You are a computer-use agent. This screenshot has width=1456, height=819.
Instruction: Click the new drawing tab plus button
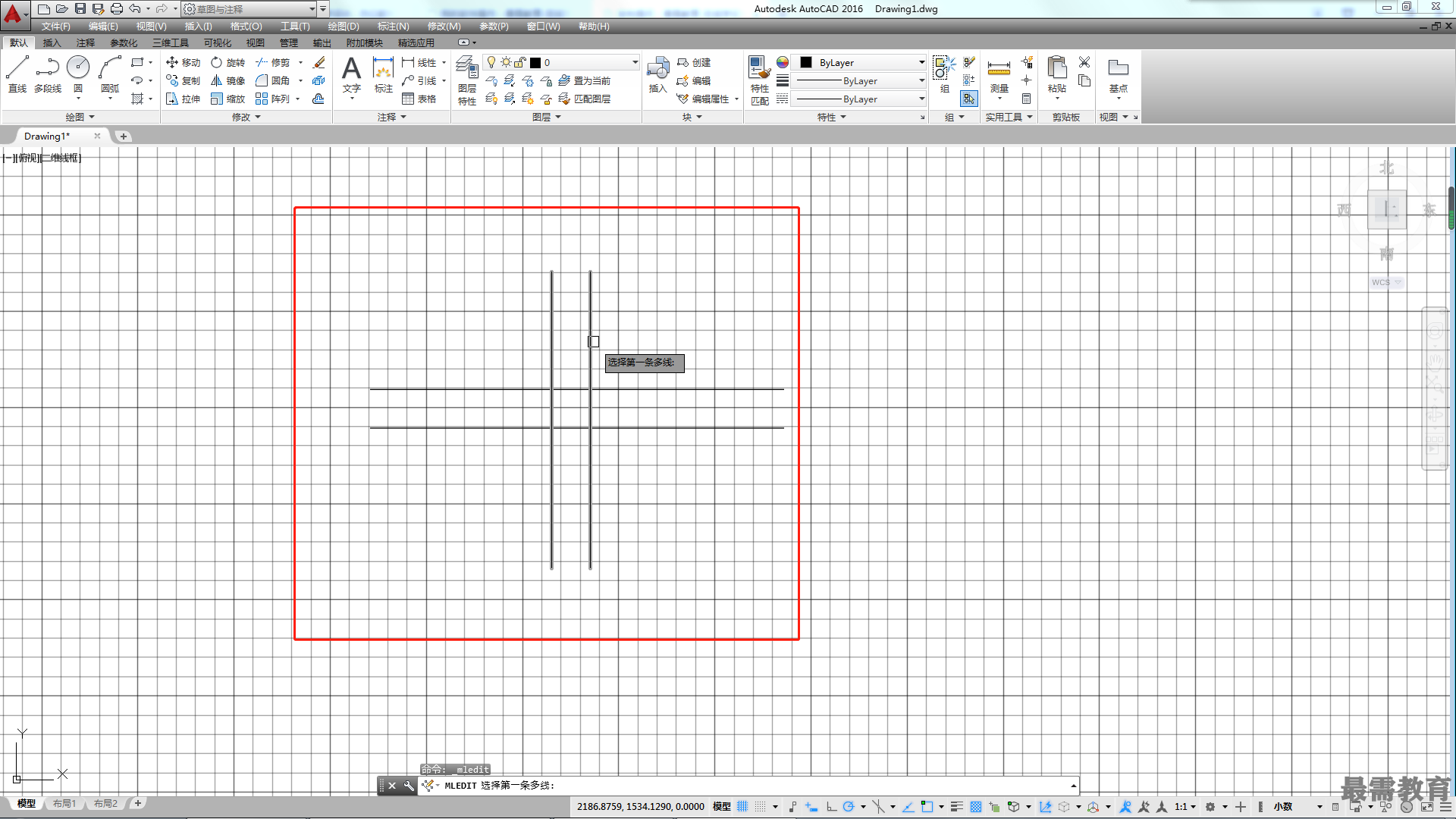click(124, 136)
